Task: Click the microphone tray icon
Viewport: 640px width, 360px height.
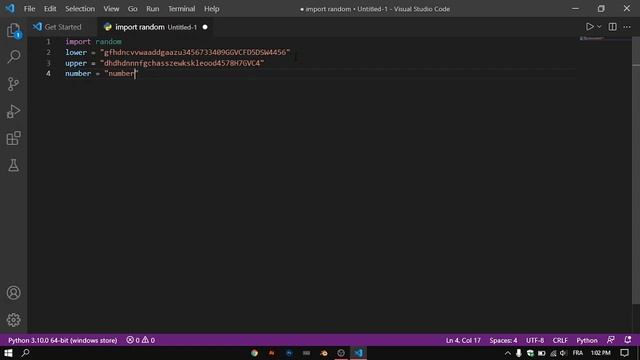Action: click(x=518, y=353)
